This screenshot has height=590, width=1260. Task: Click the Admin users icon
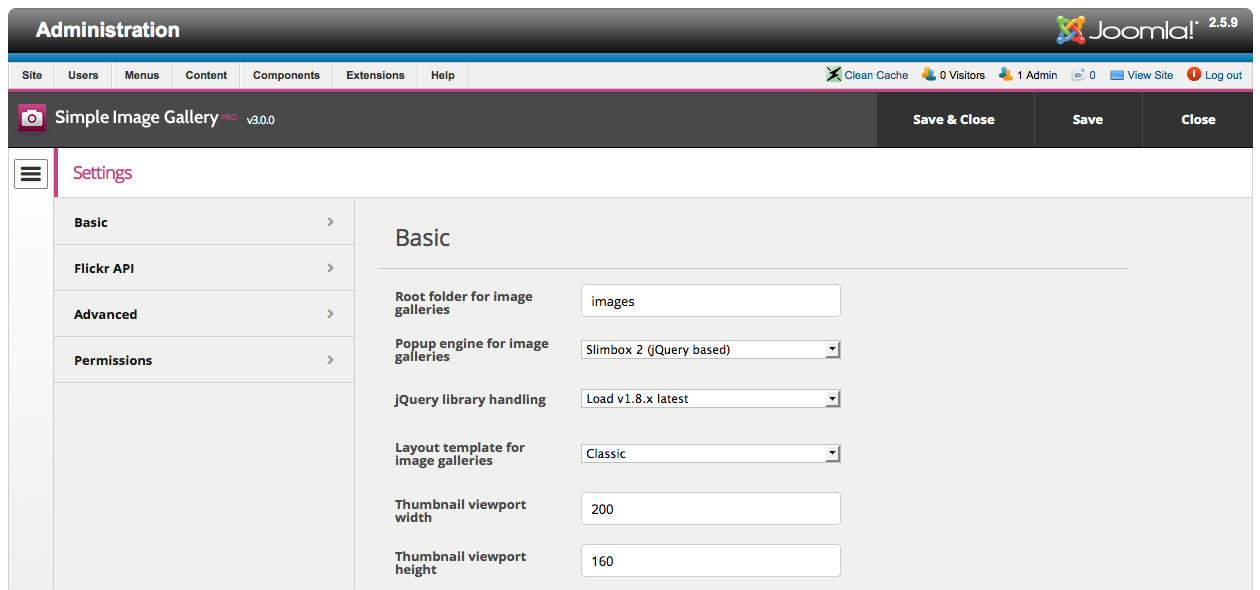(x=1006, y=75)
